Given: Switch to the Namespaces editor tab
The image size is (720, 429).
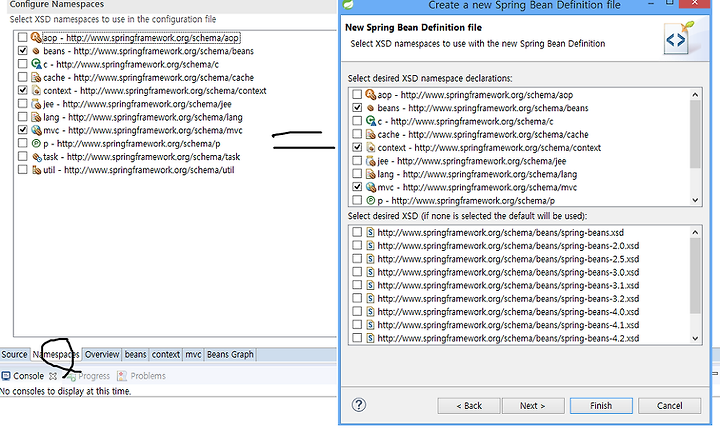Looking at the screenshot, I should [x=56, y=355].
